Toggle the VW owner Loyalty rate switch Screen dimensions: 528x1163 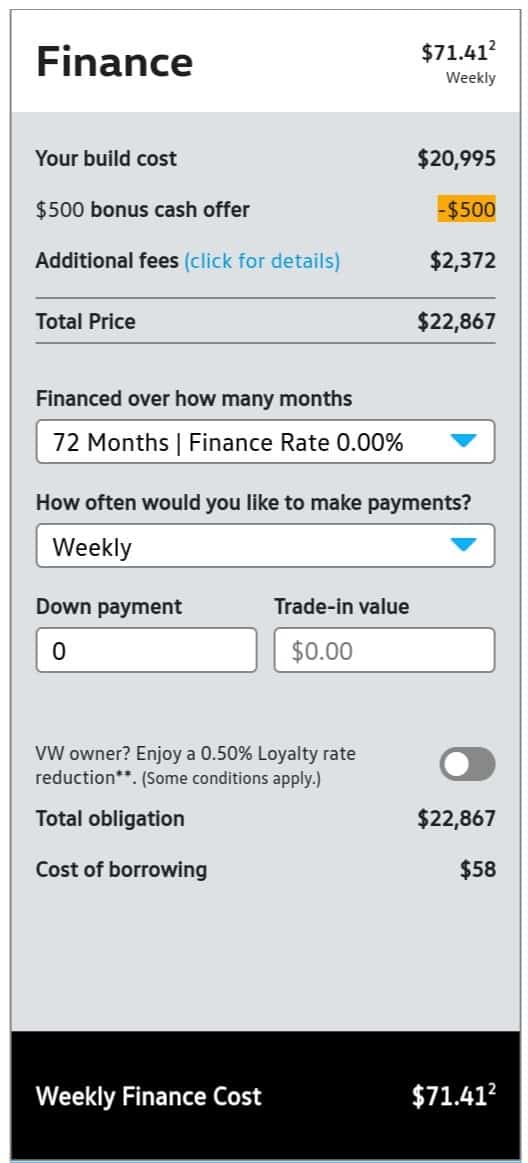(467, 764)
